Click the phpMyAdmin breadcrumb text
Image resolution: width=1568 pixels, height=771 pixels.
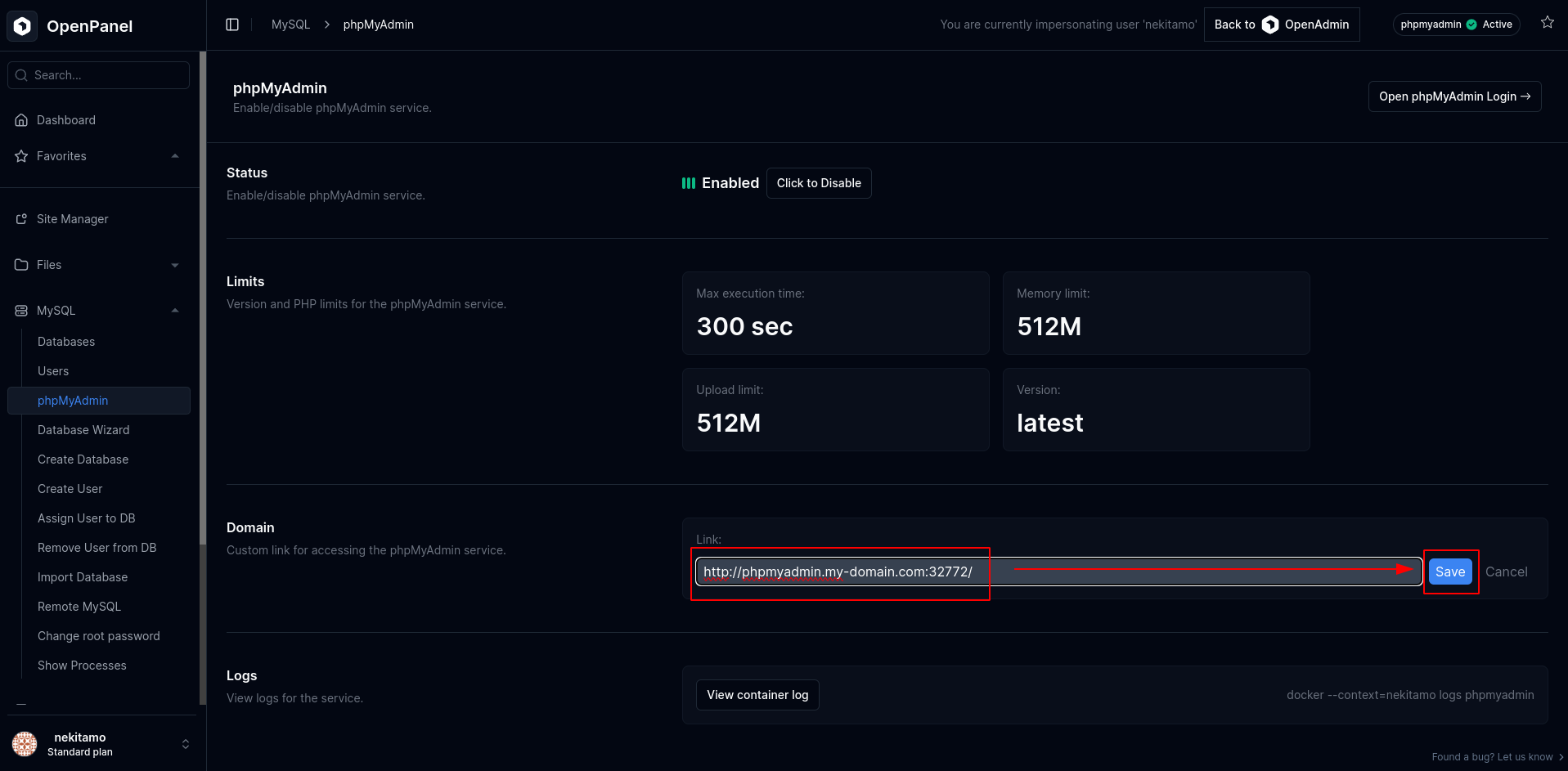coord(379,25)
